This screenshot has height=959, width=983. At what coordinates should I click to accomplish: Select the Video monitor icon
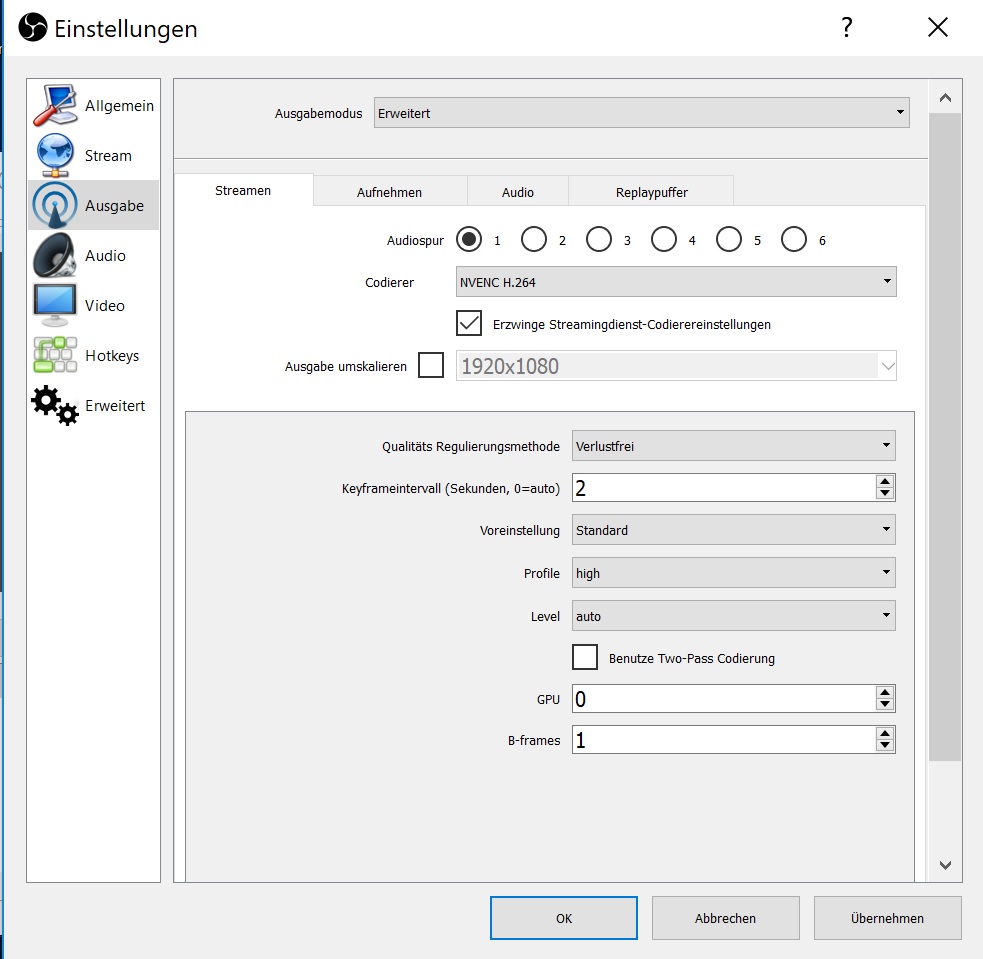pyautogui.click(x=56, y=306)
